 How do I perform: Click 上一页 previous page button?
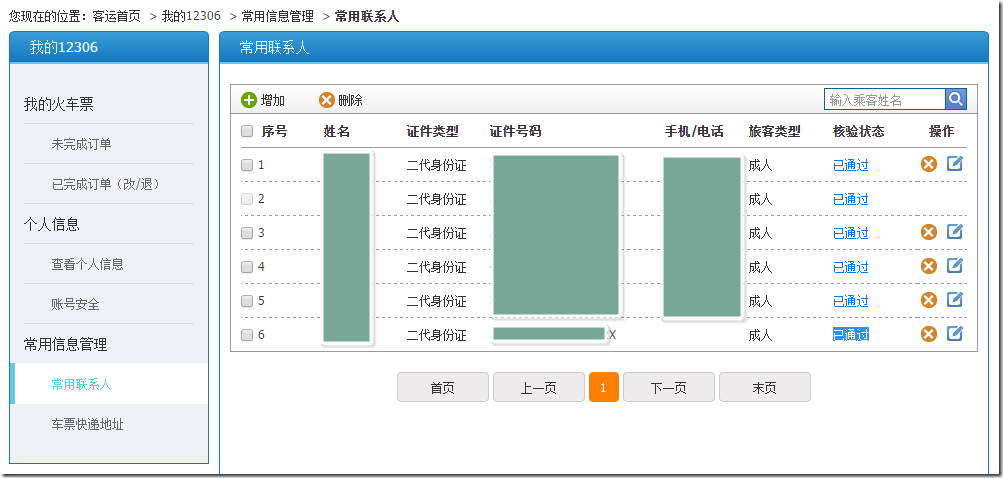pyautogui.click(x=539, y=387)
